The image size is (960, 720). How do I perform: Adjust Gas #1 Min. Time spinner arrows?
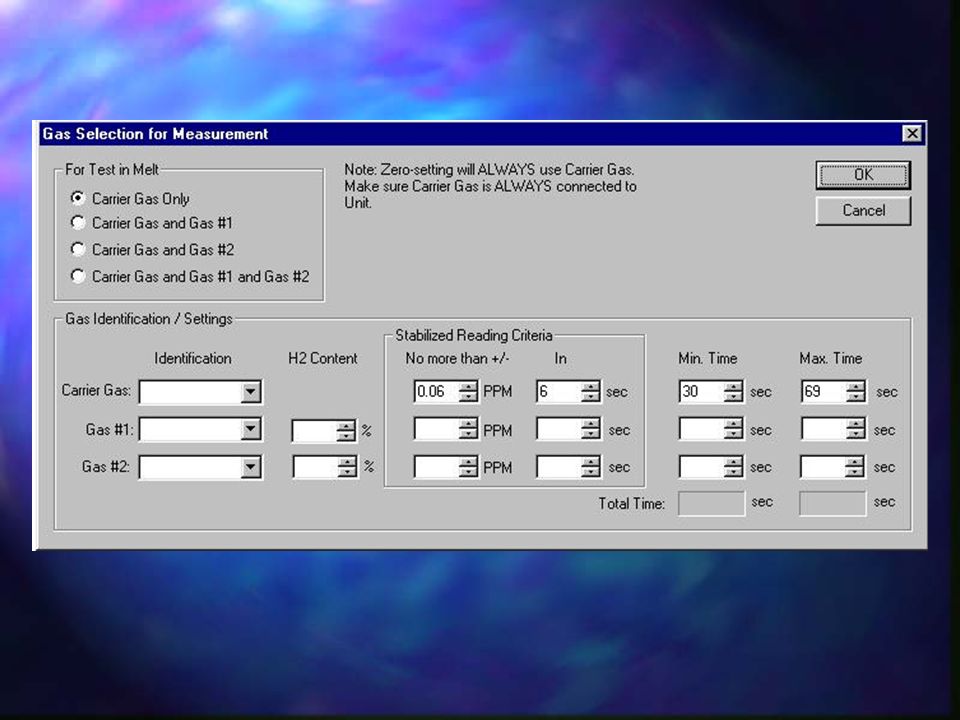point(733,429)
